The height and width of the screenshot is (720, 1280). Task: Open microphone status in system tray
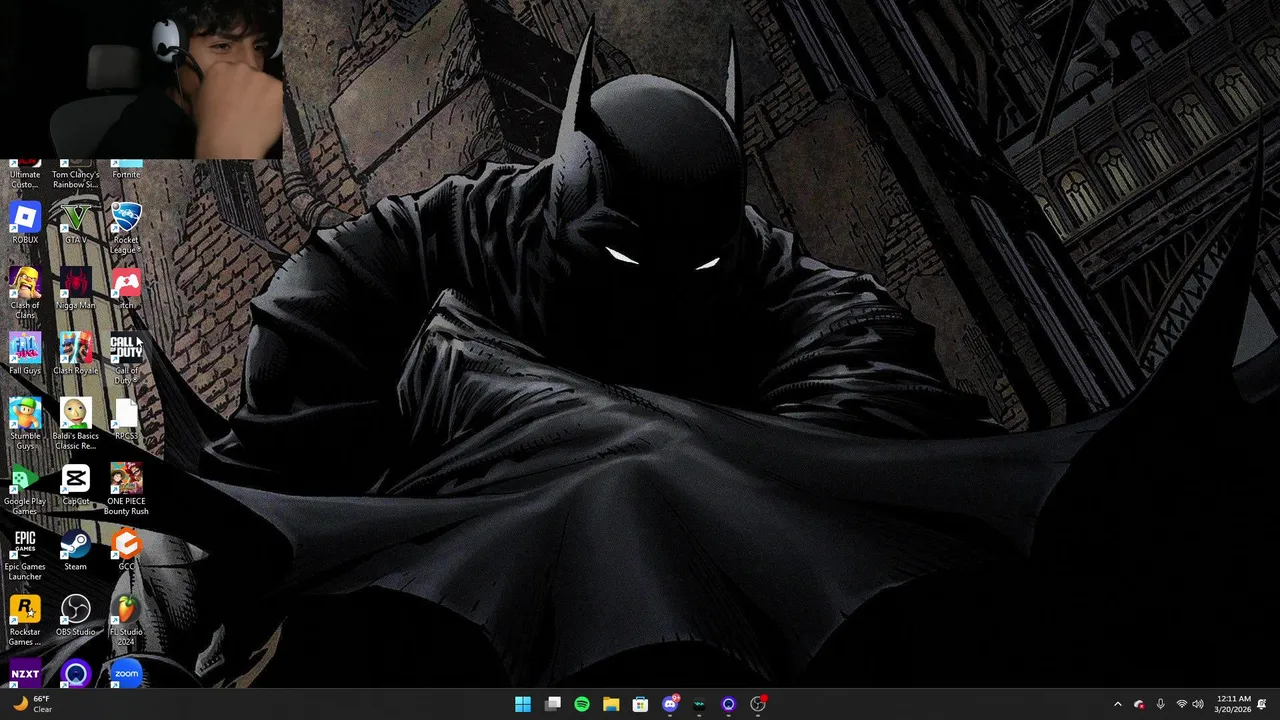(x=1160, y=705)
